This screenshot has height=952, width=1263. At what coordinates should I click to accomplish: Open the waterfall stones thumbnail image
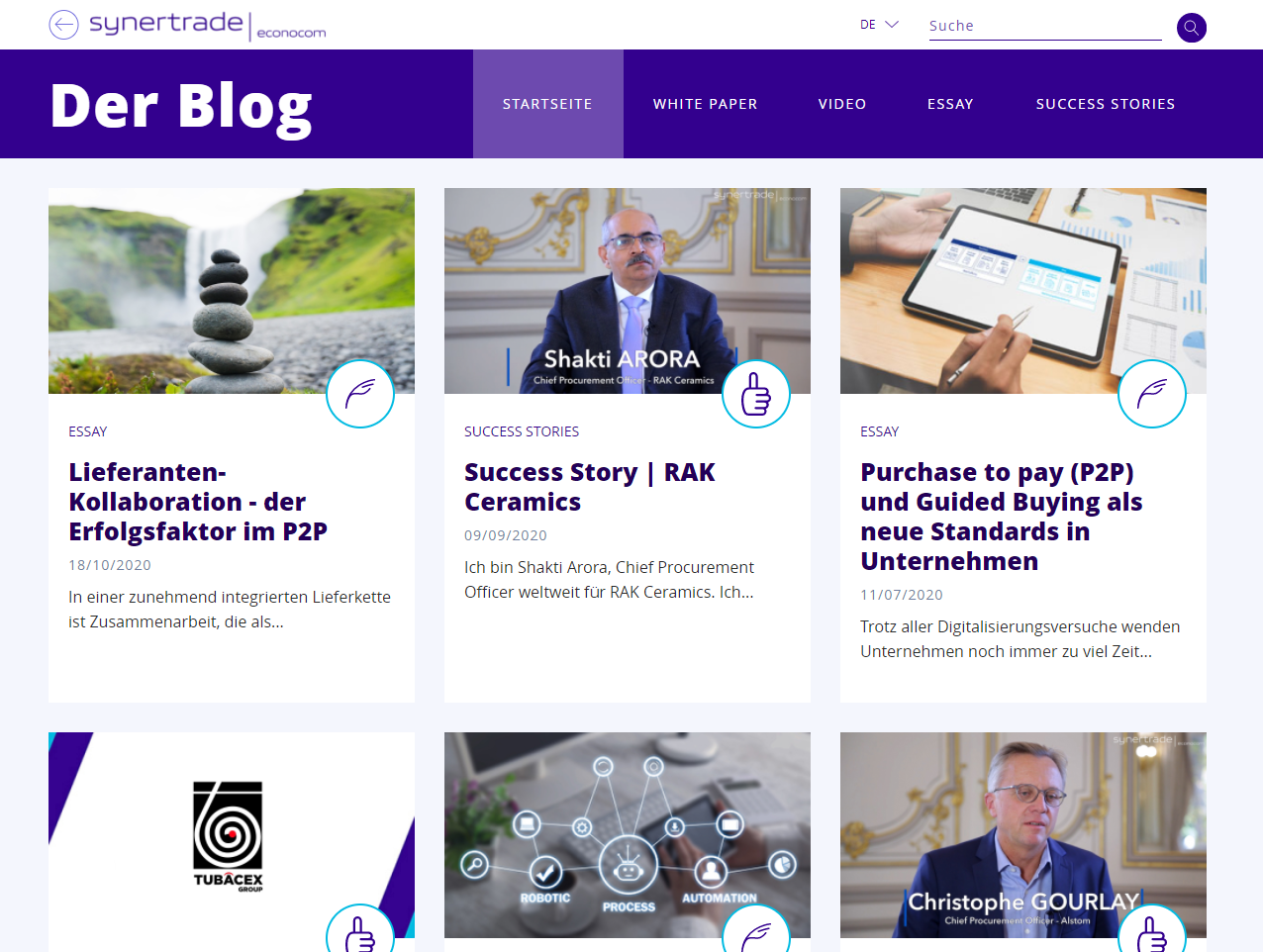(x=232, y=291)
